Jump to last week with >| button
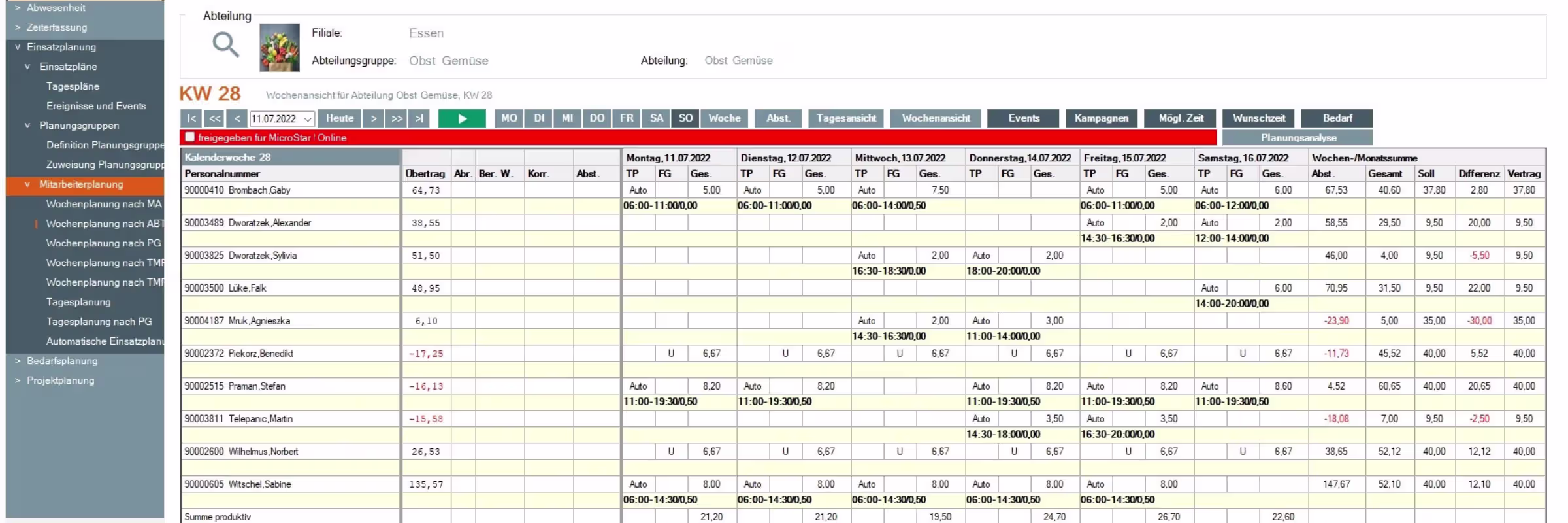1568x523 pixels. pyautogui.click(x=419, y=118)
